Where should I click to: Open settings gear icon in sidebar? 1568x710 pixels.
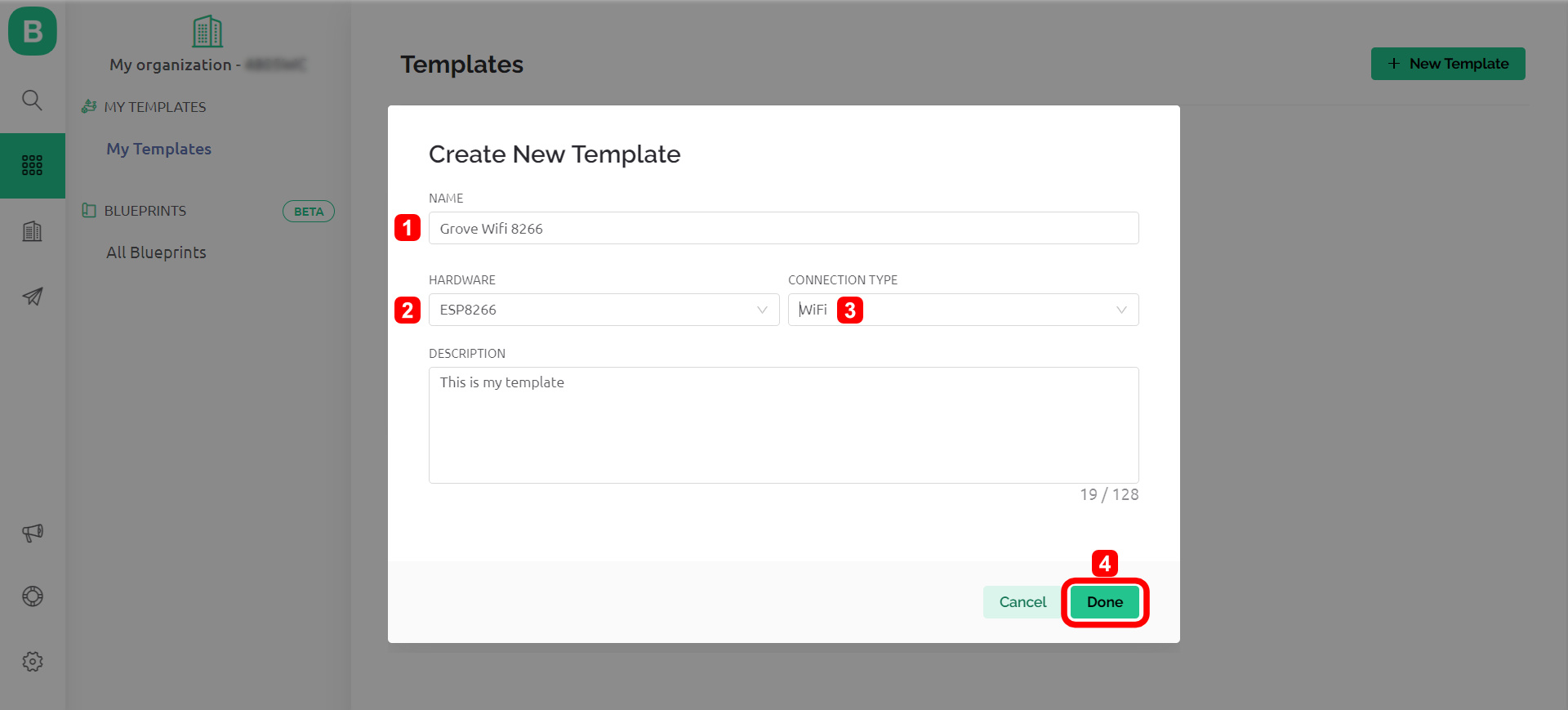point(32,662)
